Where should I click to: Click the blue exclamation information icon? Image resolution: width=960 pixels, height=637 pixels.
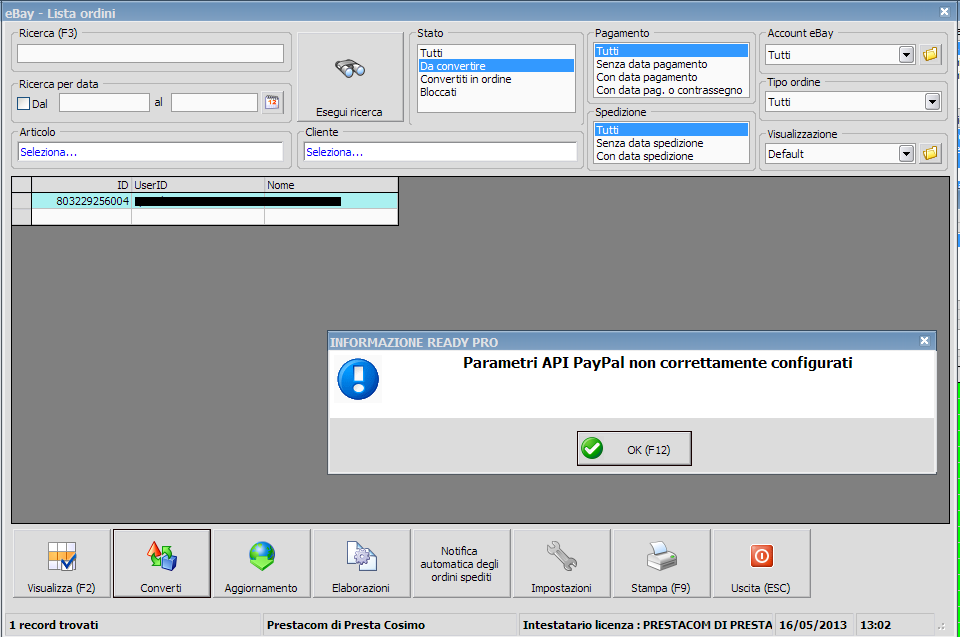pyautogui.click(x=358, y=379)
